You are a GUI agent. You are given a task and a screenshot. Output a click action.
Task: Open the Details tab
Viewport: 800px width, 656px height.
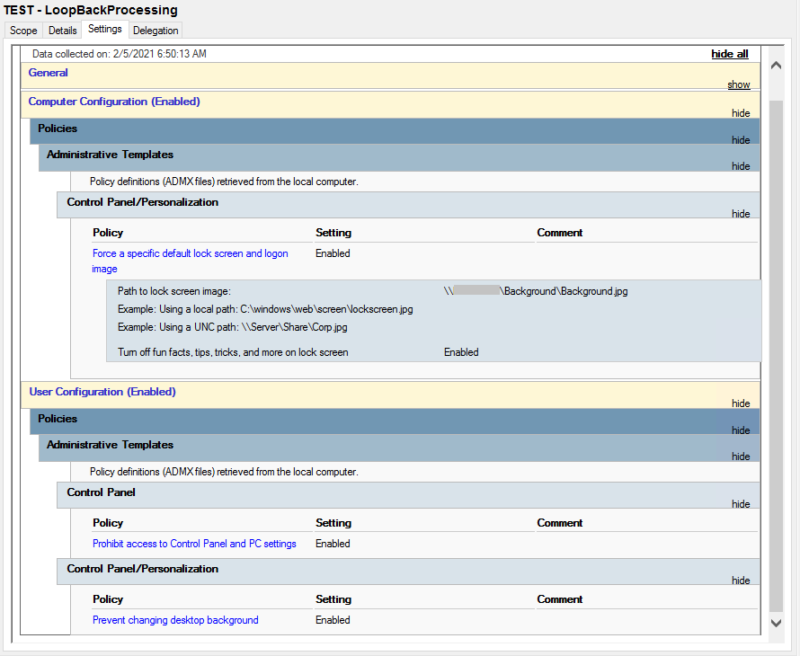click(x=61, y=30)
